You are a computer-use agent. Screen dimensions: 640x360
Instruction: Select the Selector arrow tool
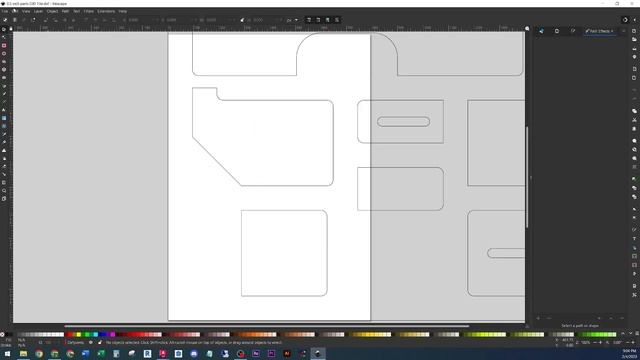[4, 29]
